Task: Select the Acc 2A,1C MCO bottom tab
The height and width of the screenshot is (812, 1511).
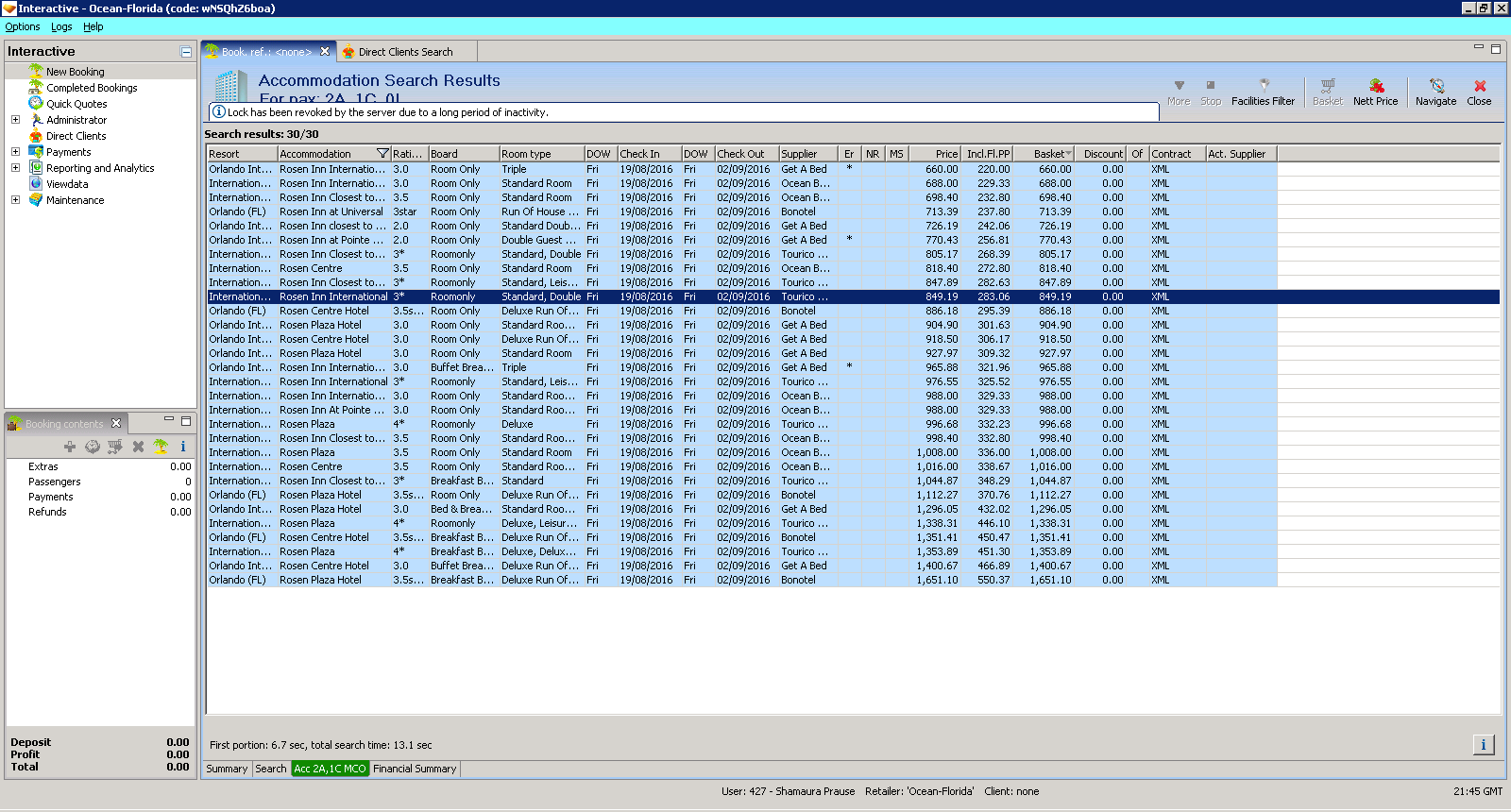Action: (330, 770)
